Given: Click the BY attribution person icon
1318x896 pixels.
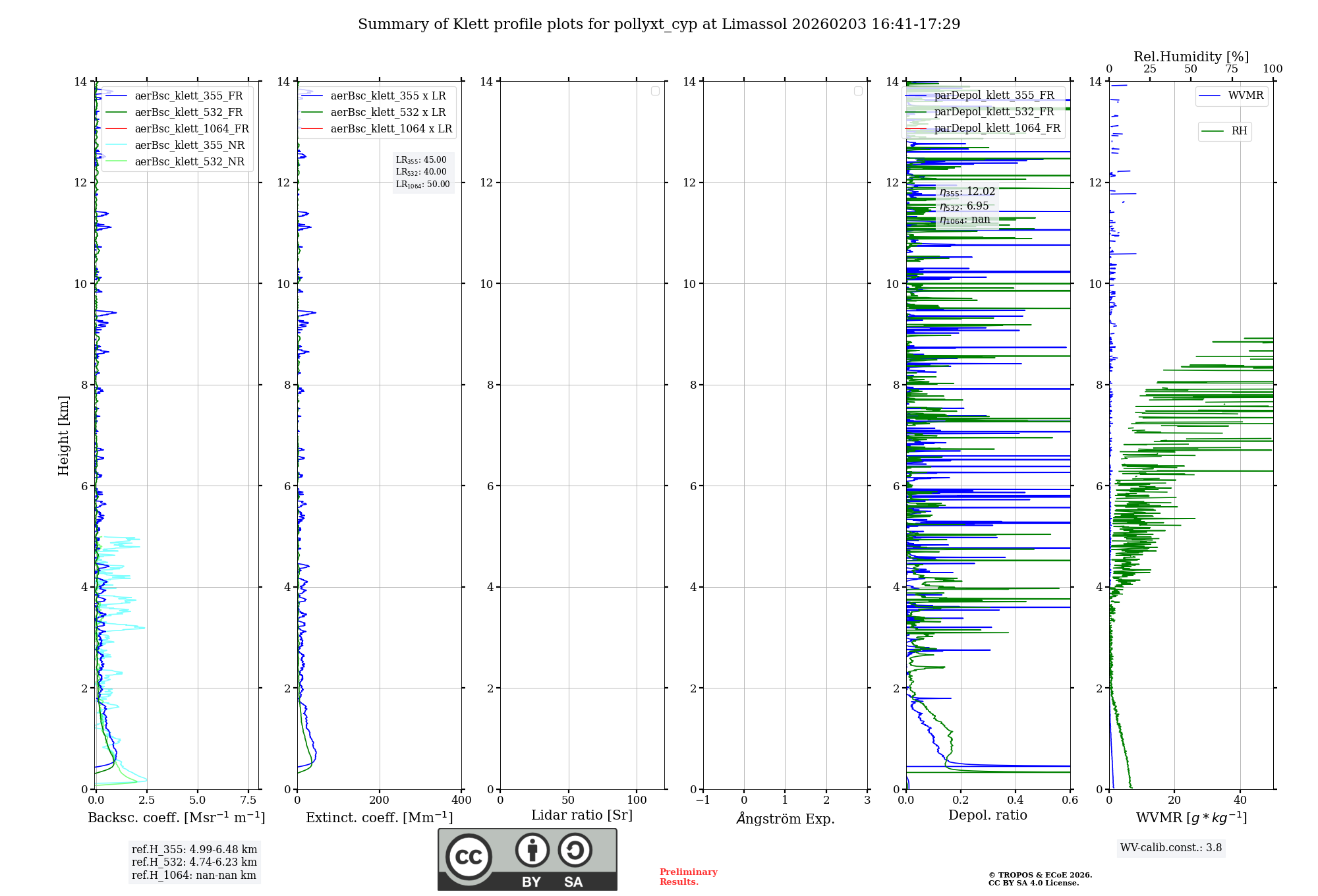Looking at the screenshot, I should (x=532, y=850).
